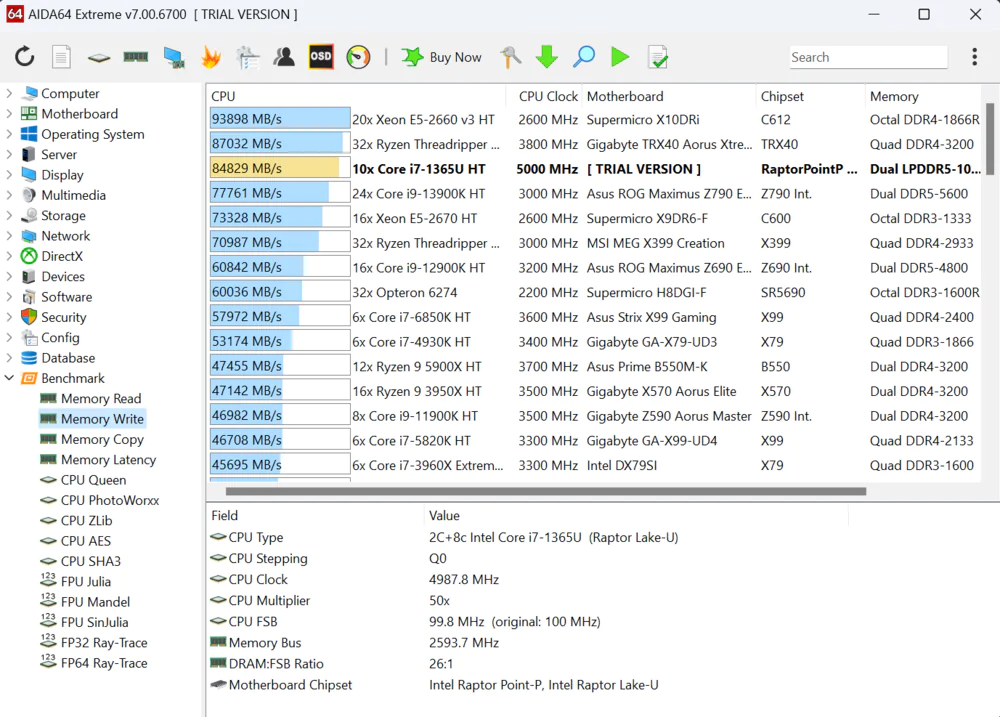Open the three-dot overflow menu
The image size is (1000, 717).
pyautogui.click(x=974, y=57)
